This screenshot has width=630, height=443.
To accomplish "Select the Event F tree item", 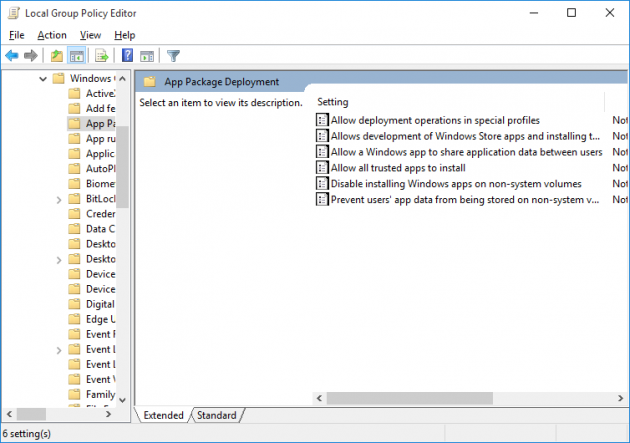I will click(100, 334).
